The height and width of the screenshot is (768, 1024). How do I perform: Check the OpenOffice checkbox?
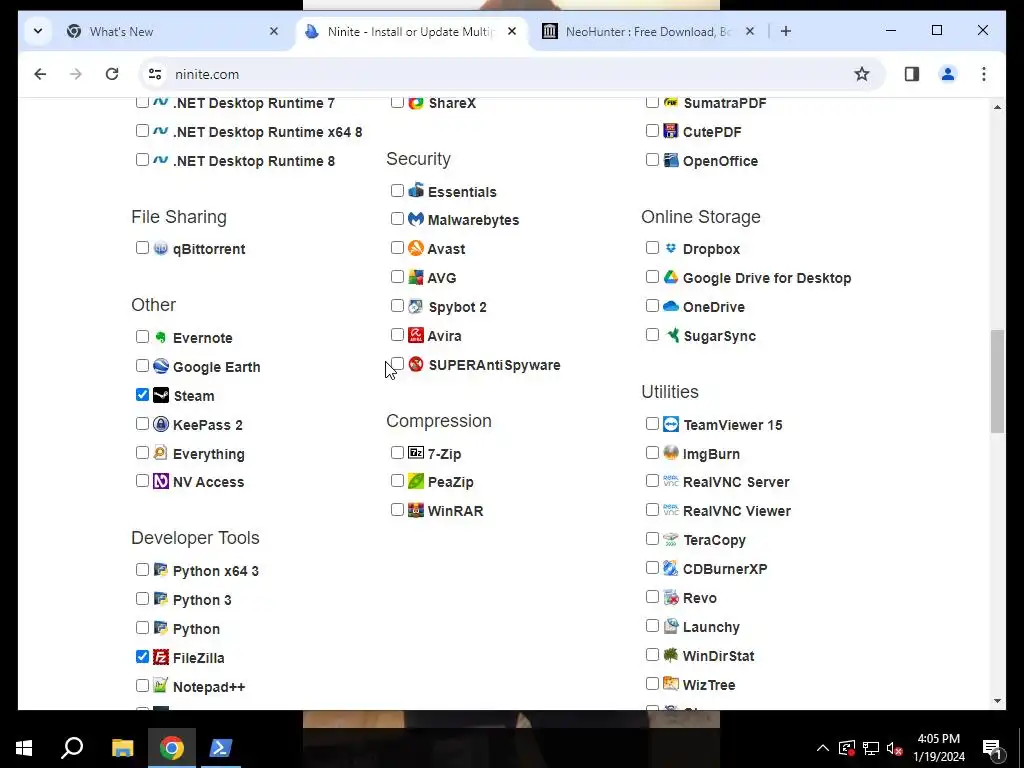[652, 160]
